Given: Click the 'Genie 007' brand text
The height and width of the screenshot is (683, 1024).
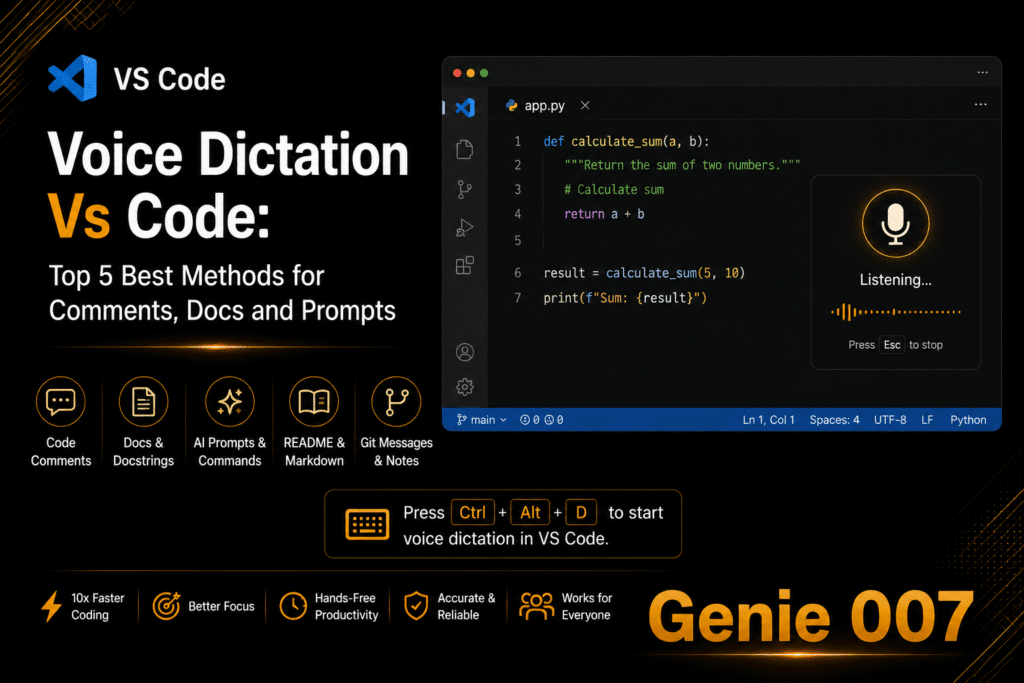Looking at the screenshot, I should (x=811, y=617).
